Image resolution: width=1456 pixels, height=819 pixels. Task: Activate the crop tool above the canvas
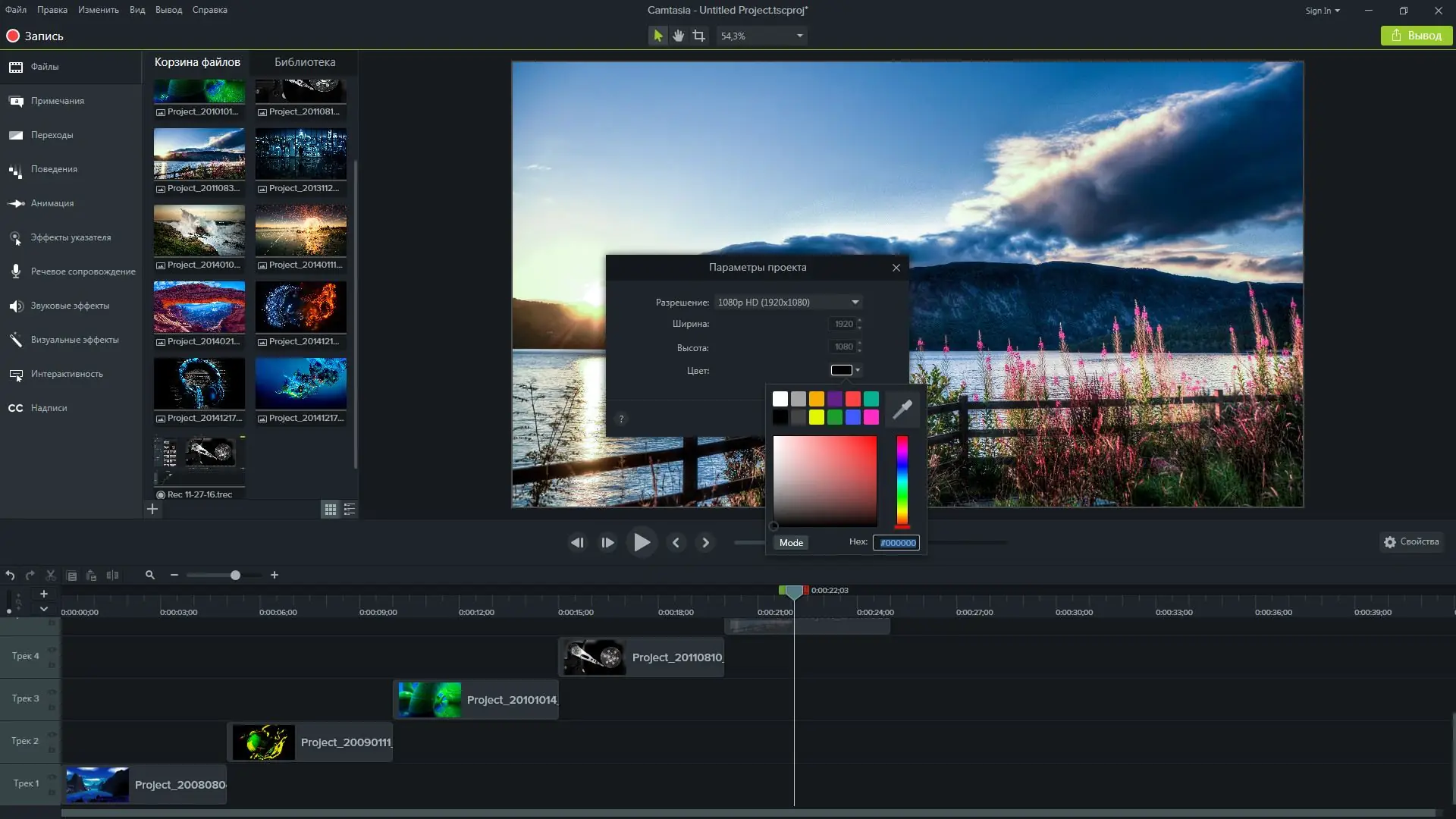tap(698, 35)
